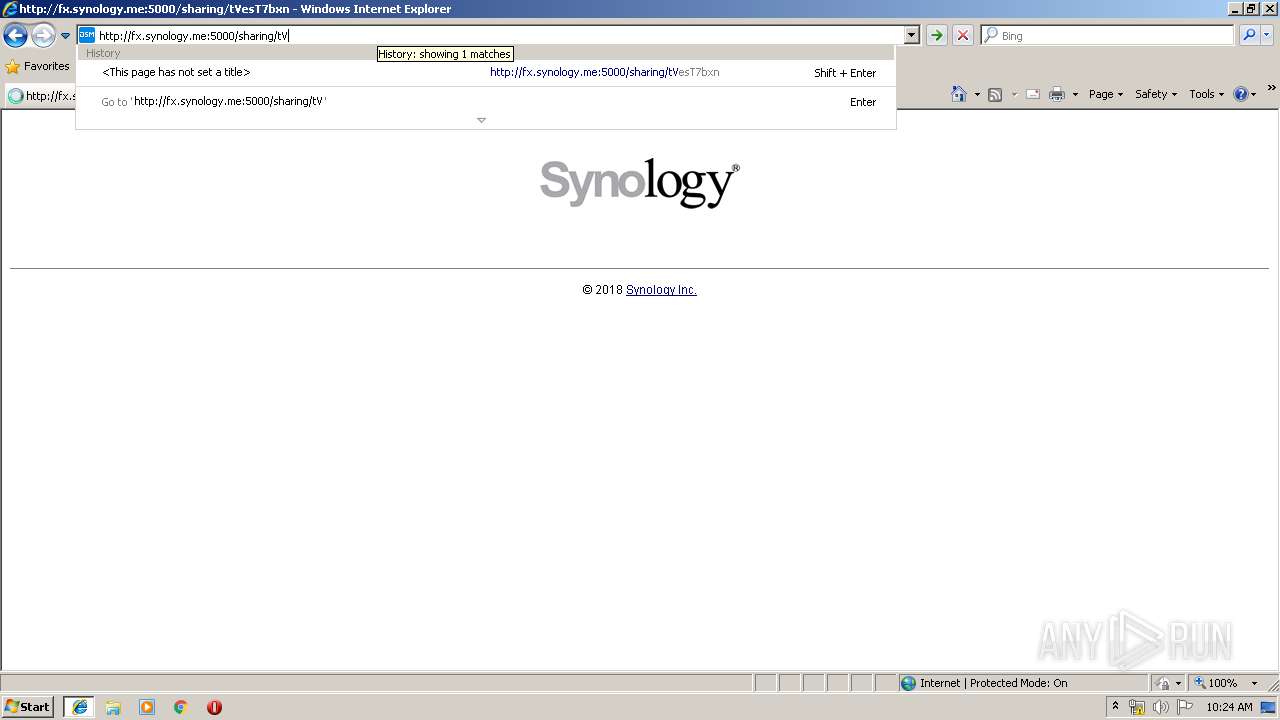This screenshot has width=1280, height=720.
Task: Click the volume speaker tray icon
Action: (x=1161, y=707)
